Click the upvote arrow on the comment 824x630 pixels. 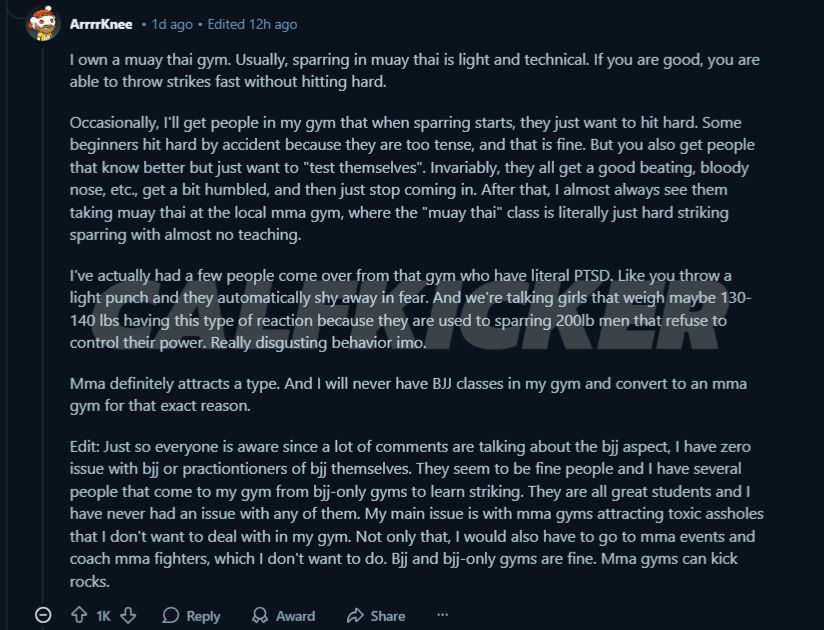pos(79,616)
